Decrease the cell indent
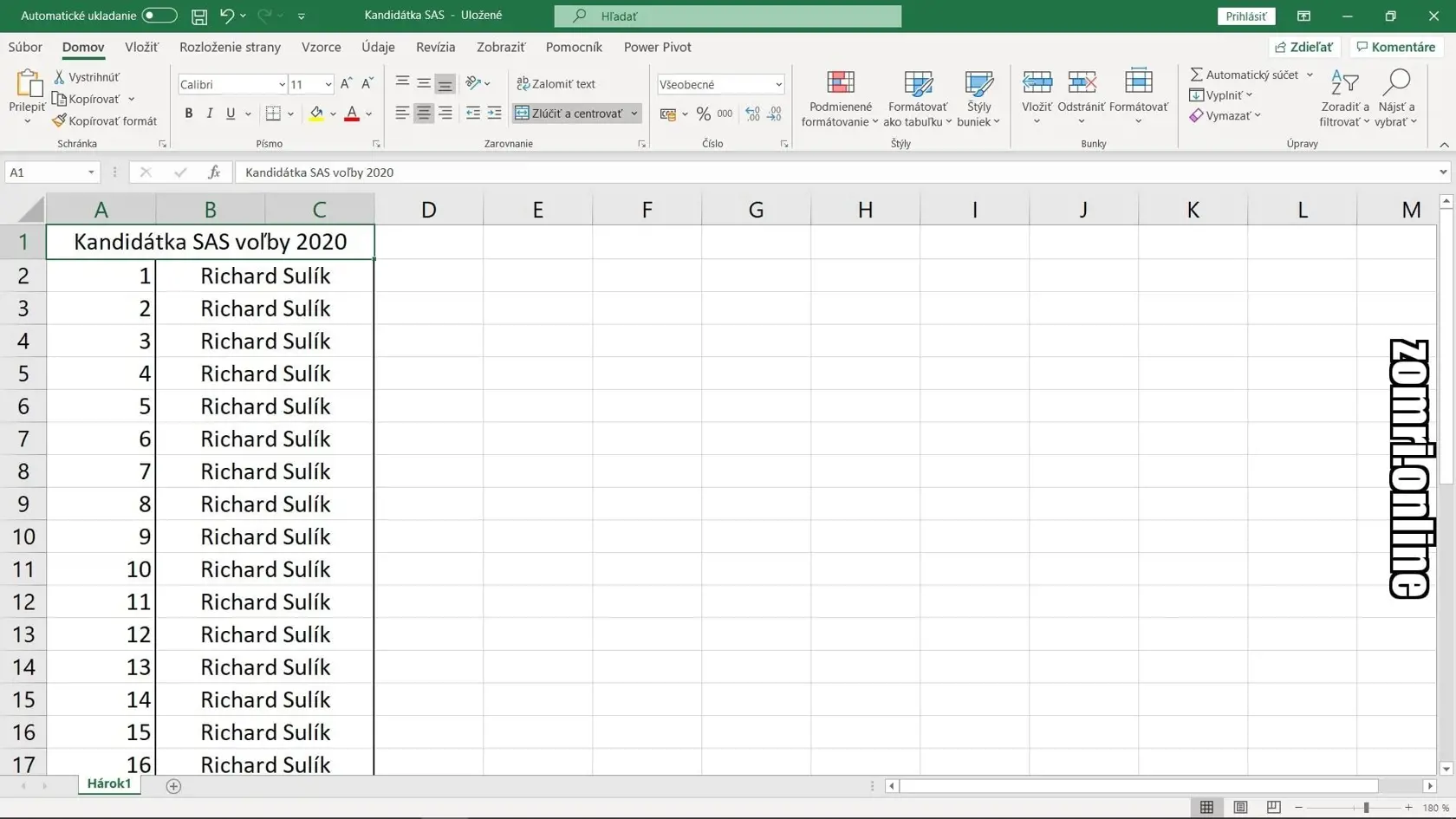Screen dimensions: 1456x819 [x=473, y=114]
